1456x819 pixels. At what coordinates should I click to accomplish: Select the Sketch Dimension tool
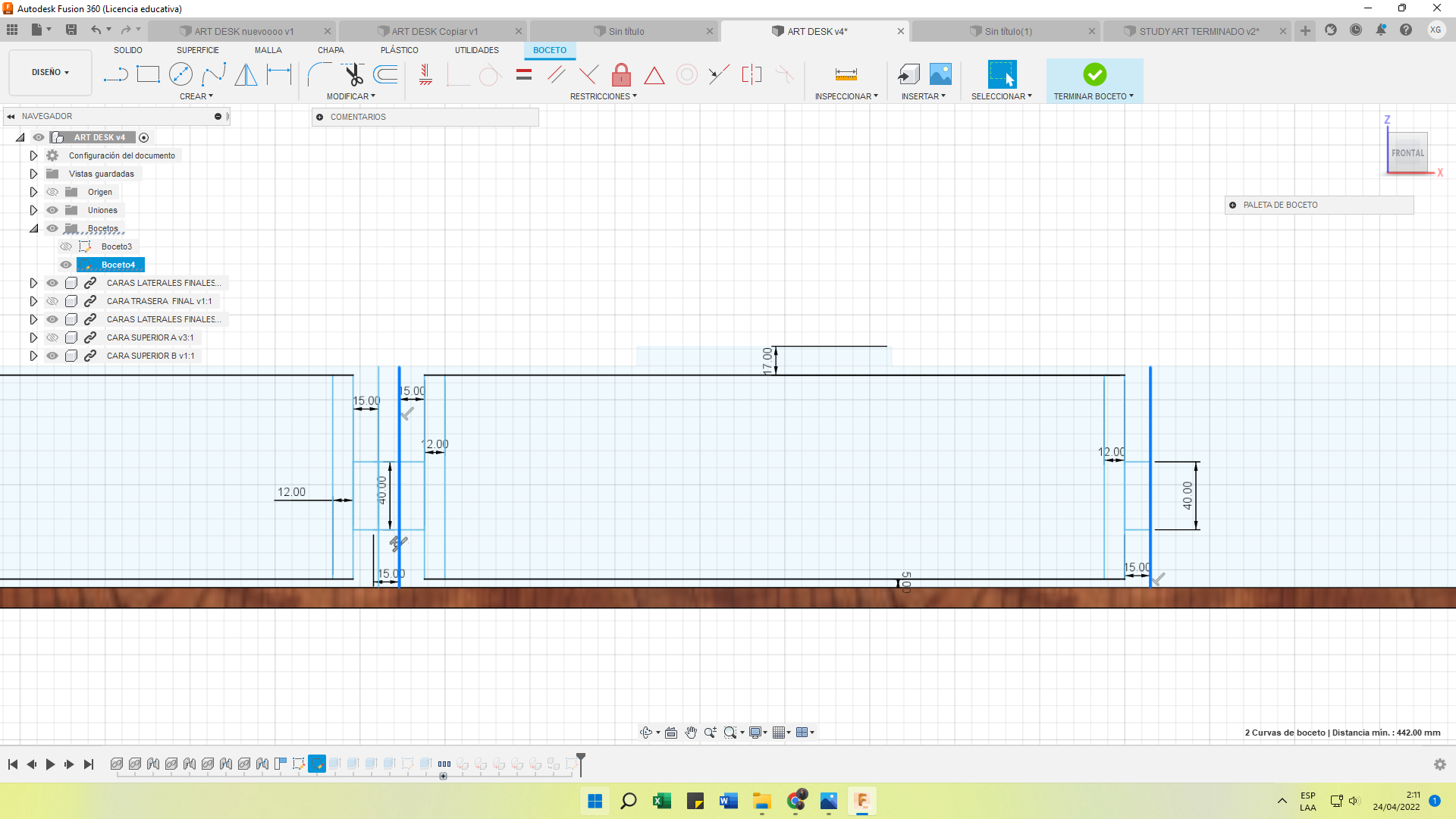278,74
